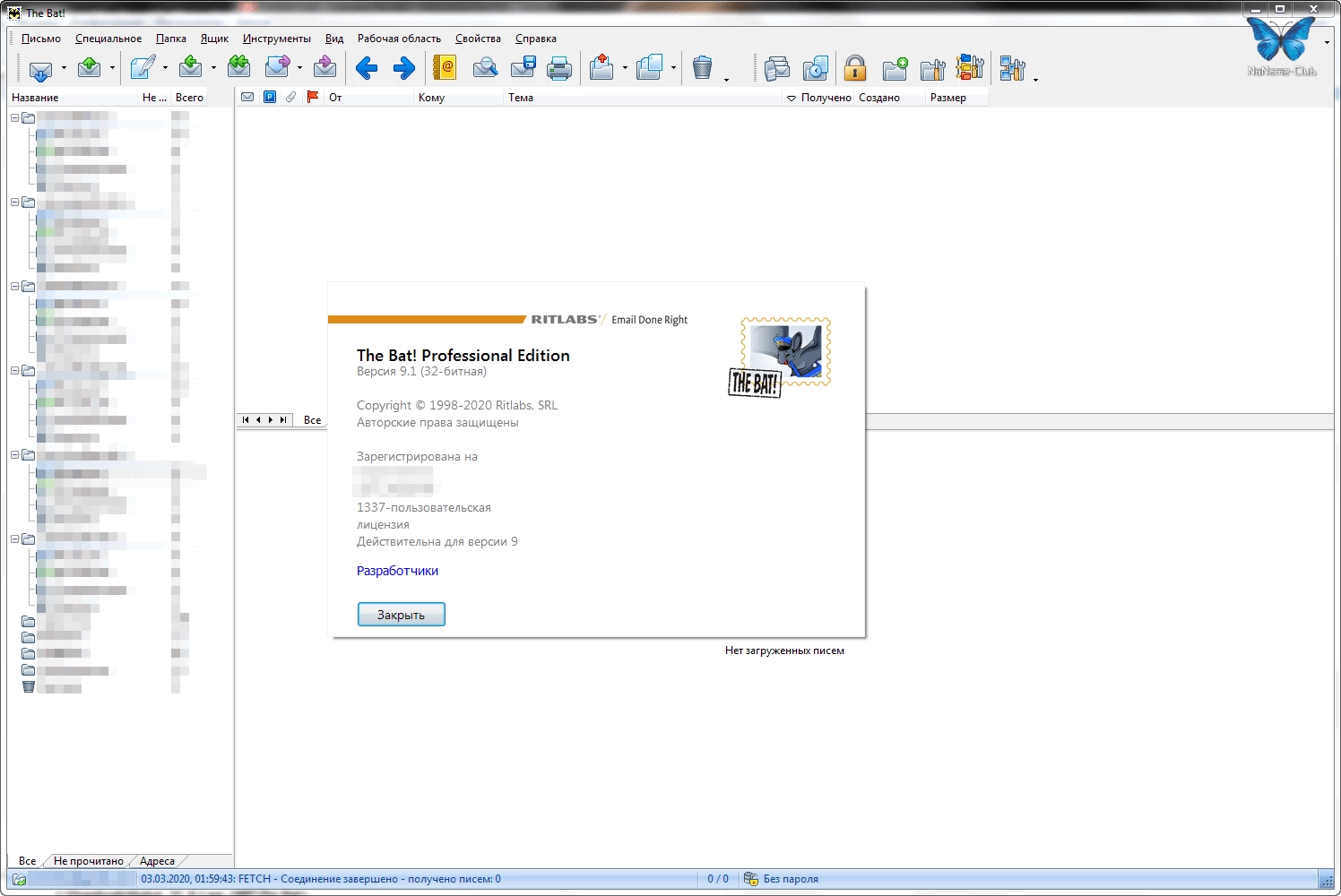Collapse the topmost account in folder tree

tap(14, 117)
